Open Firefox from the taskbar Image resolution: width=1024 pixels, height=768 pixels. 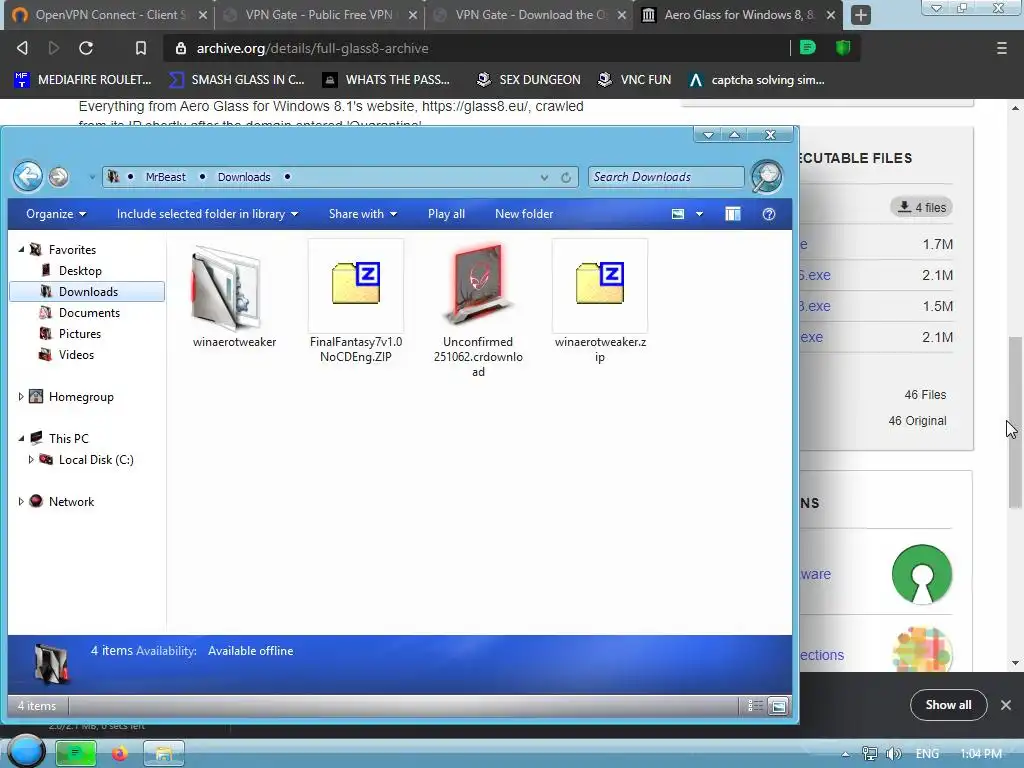click(x=120, y=754)
